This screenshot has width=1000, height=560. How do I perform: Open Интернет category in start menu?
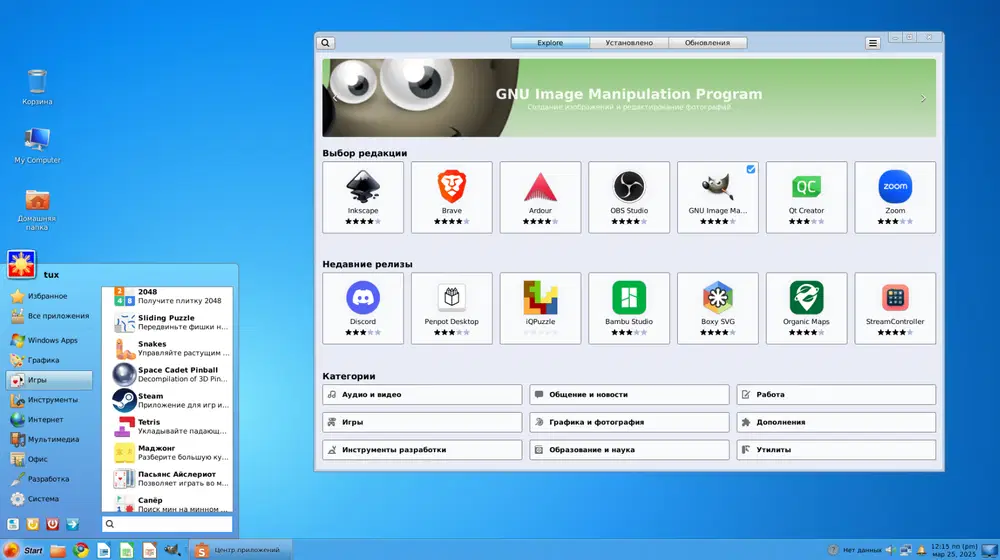pyautogui.click(x=49, y=419)
